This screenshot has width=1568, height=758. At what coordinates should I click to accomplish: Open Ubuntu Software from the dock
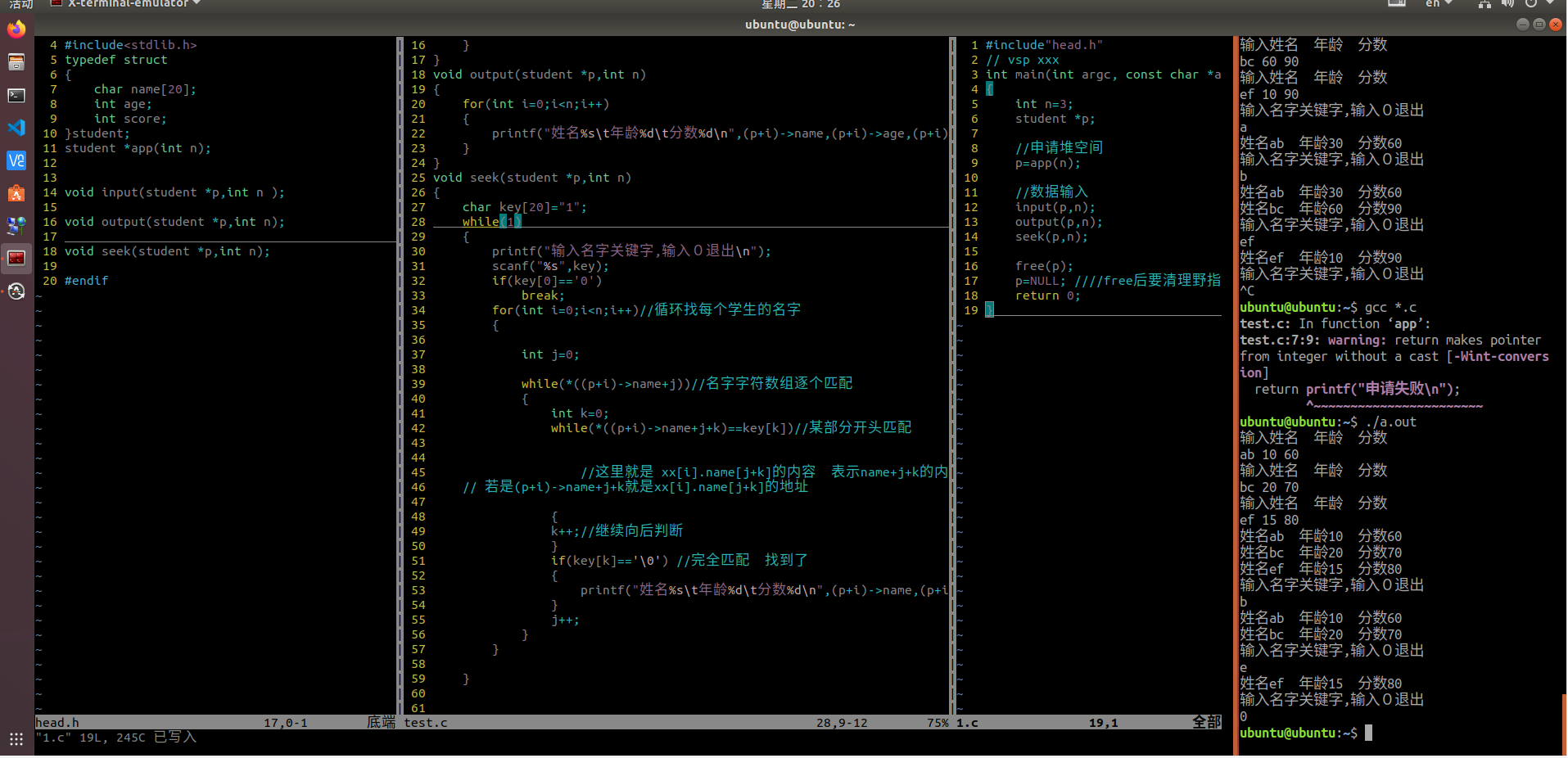(16, 193)
